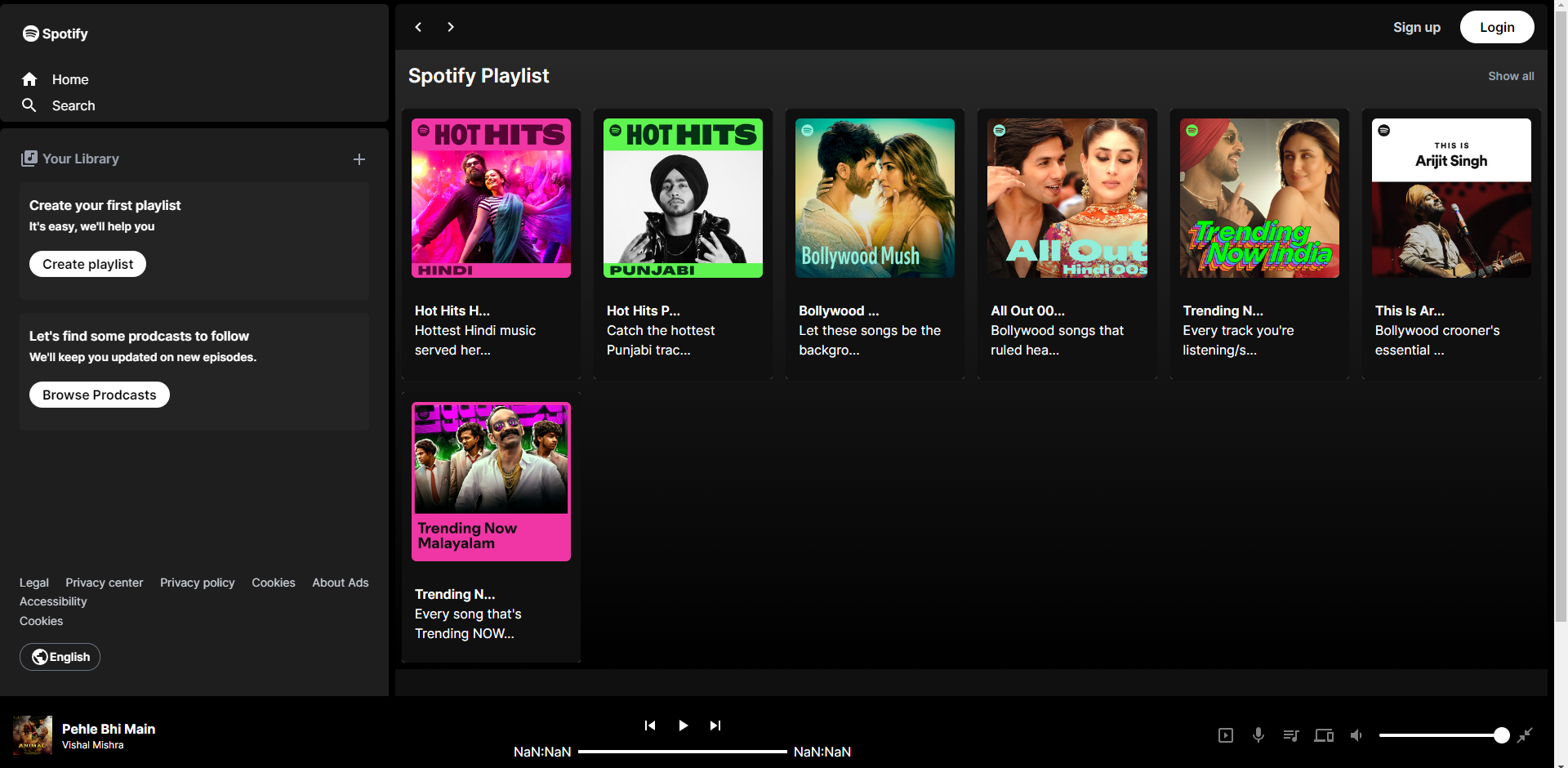Open Bollywood Mush playlist cover
Viewport: 1568px width, 768px height.
pyautogui.click(x=875, y=198)
